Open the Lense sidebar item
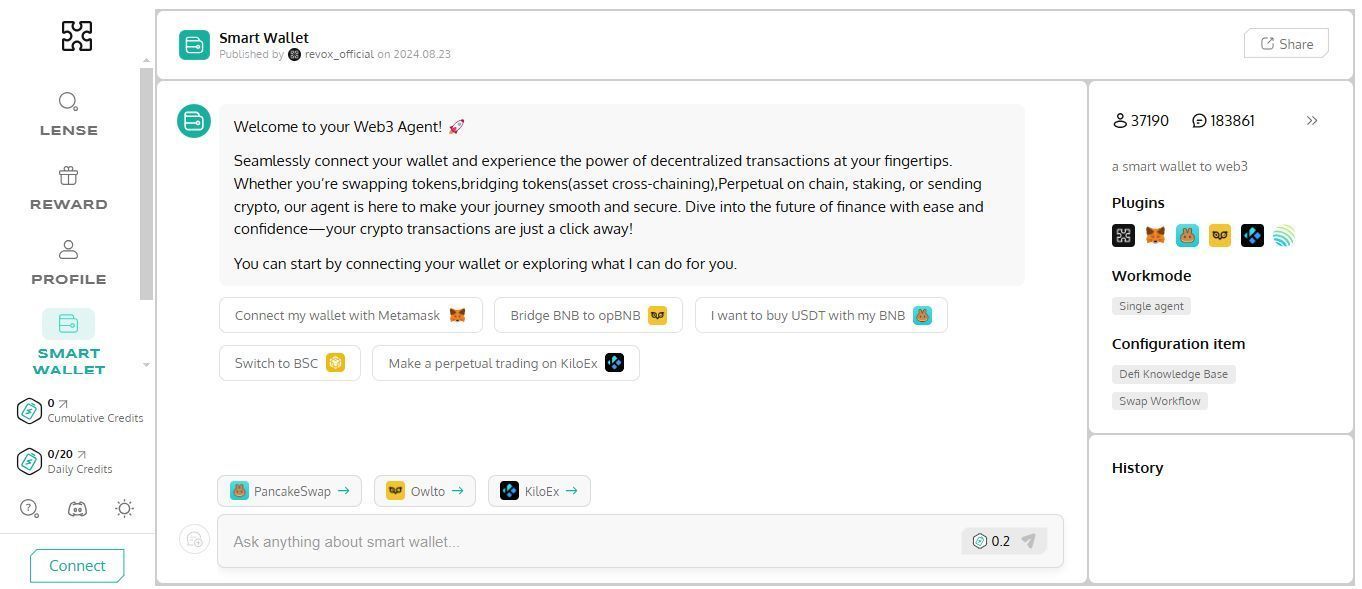 (68, 113)
